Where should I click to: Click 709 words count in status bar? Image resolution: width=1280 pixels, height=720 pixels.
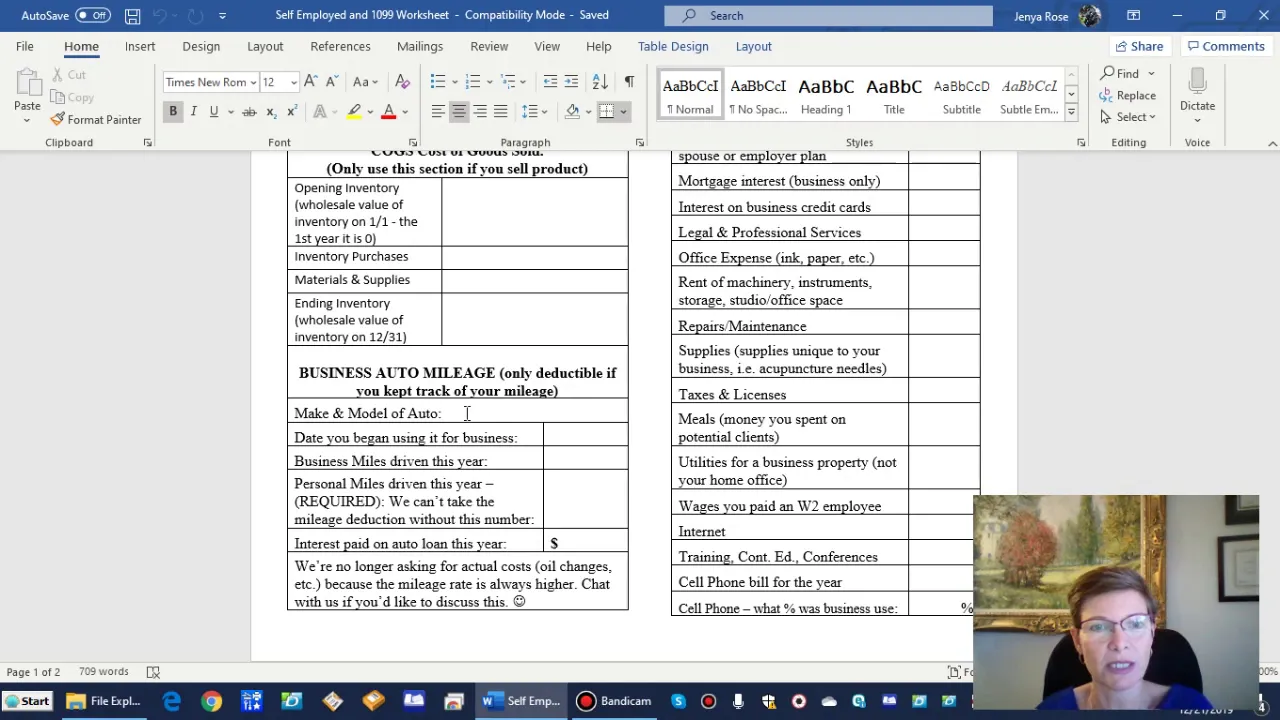104,672
